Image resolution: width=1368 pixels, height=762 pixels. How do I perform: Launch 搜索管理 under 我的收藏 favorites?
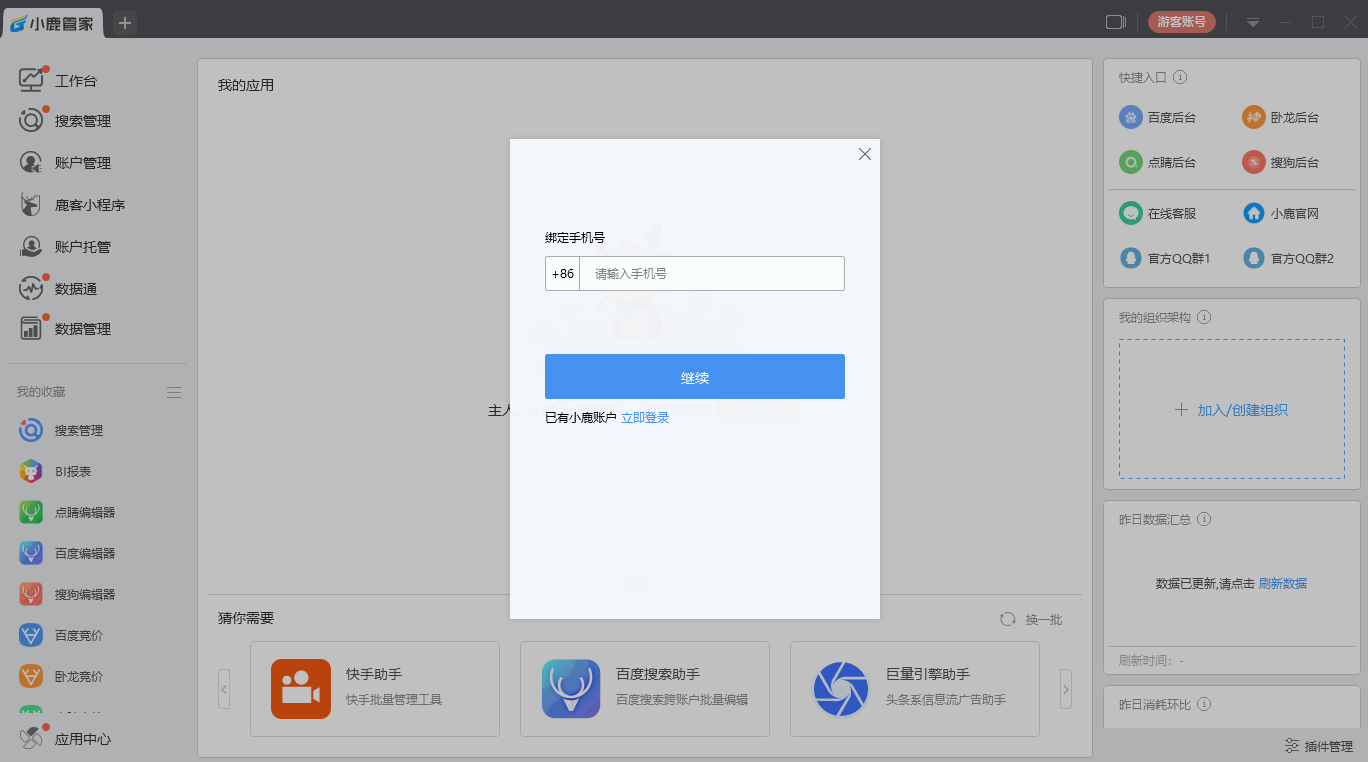[62, 430]
